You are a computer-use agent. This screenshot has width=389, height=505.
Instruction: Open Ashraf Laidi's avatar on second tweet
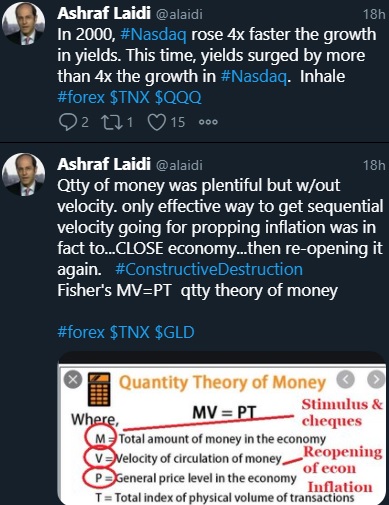pos(23,174)
